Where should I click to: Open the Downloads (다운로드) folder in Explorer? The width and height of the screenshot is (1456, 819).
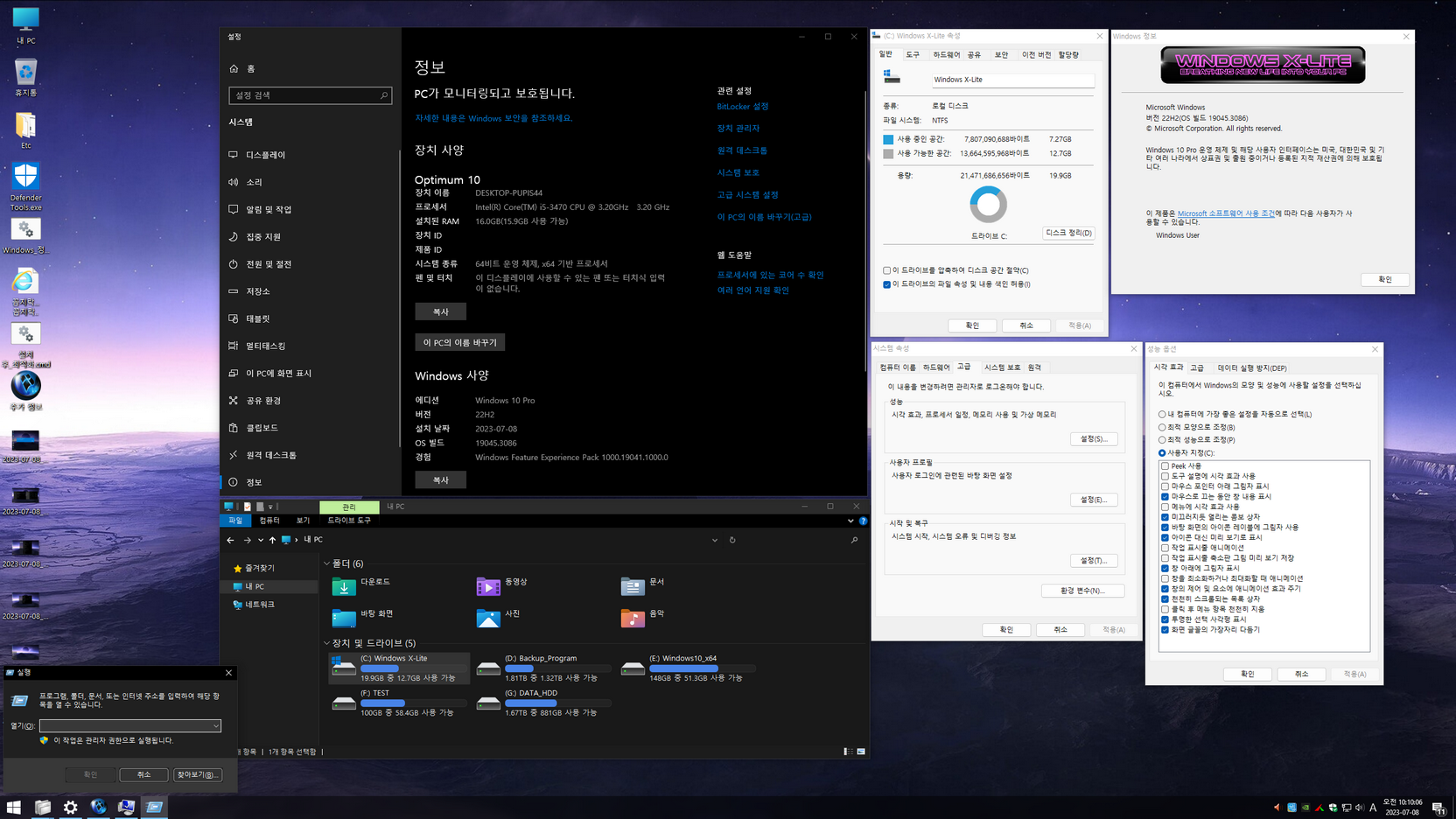pyautogui.click(x=344, y=586)
